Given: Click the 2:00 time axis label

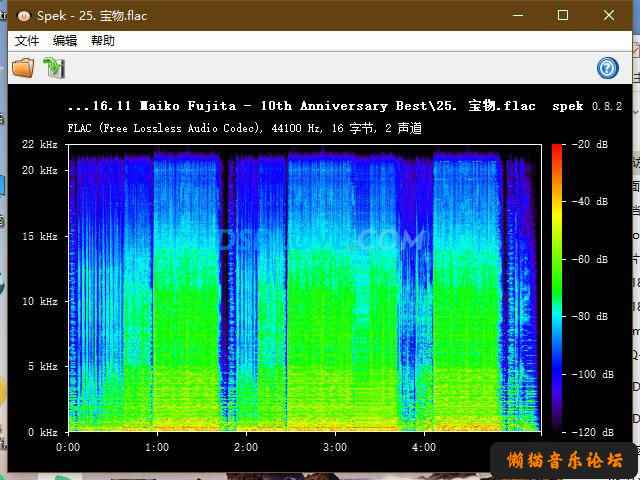Looking at the screenshot, I should tap(246, 448).
